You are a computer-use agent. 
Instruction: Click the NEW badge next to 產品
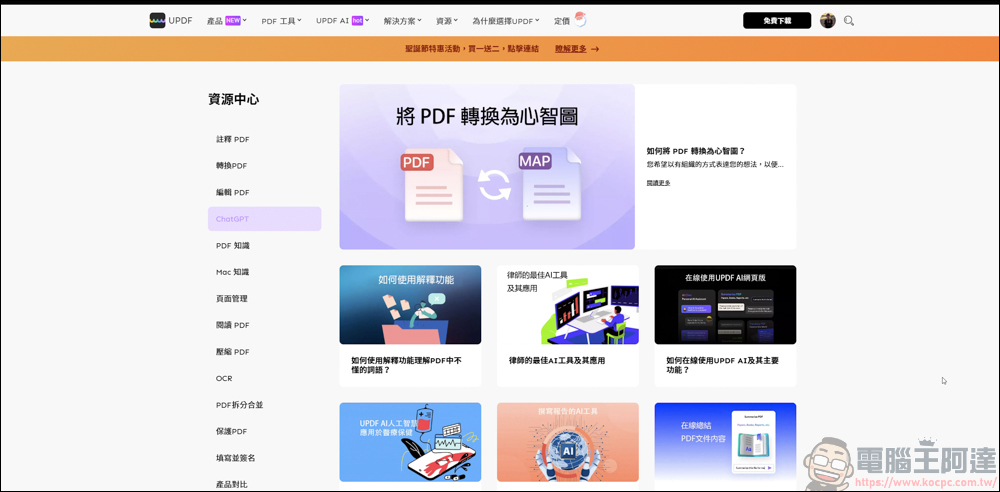click(x=233, y=20)
